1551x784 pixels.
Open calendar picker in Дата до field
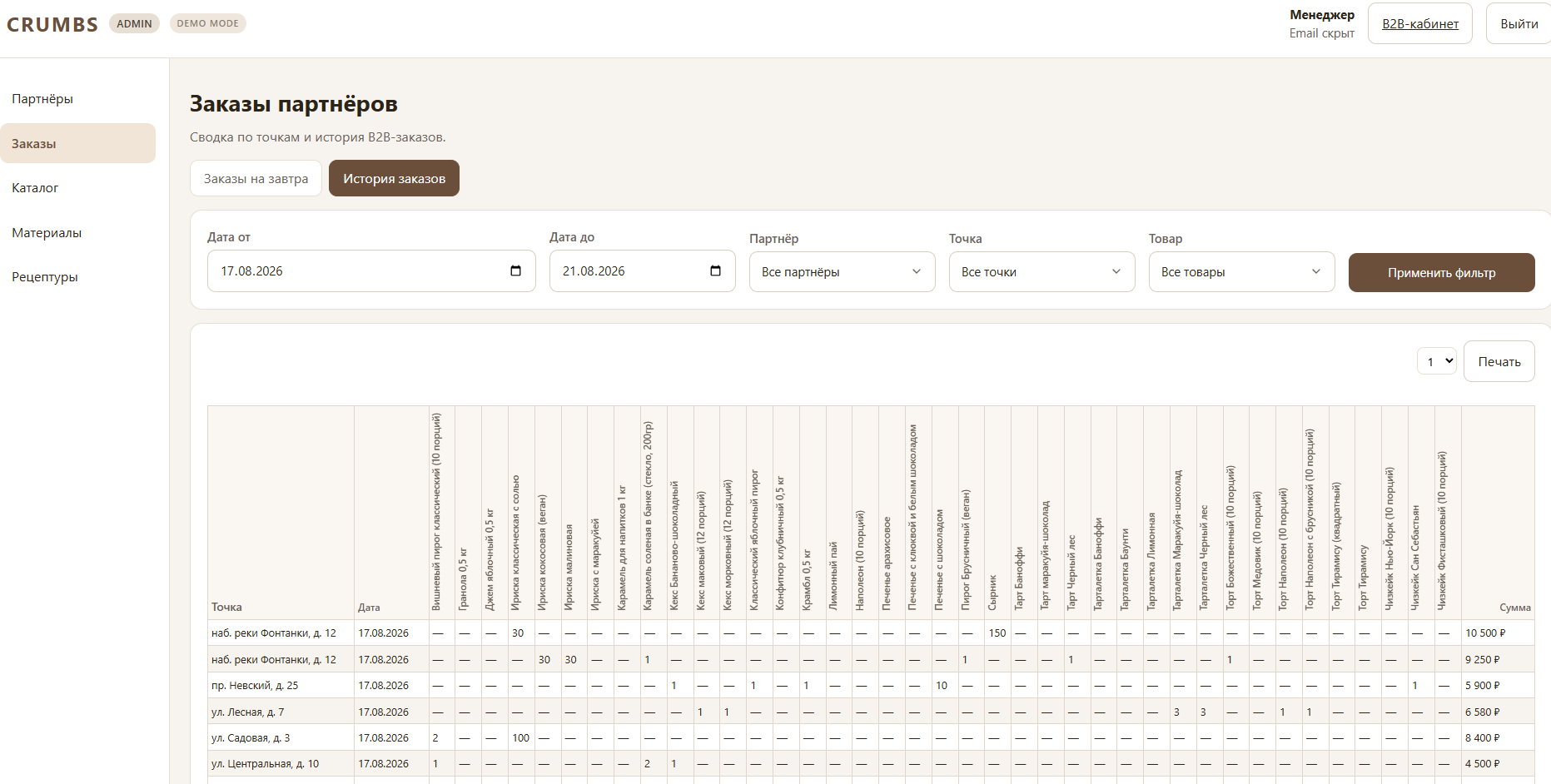click(715, 271)
